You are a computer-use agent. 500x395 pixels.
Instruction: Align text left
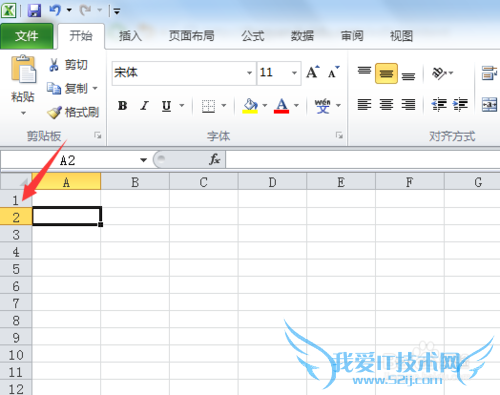point(364,105)
